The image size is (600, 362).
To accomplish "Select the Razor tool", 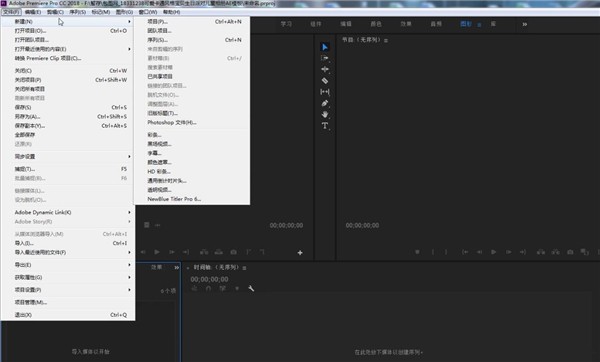I will coord(325,81).
